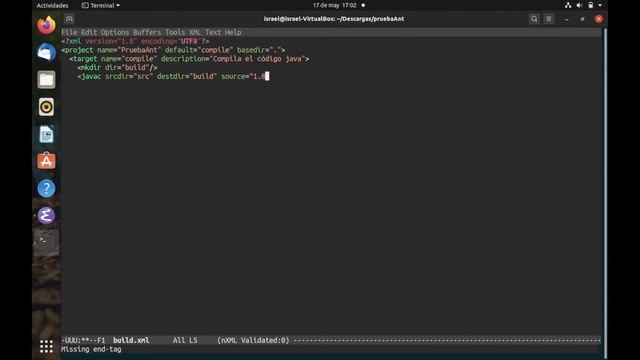The width and height of the screenshot is (640, 360).
Task: Click the javac srcdir line
Action: tap(173, 76)
